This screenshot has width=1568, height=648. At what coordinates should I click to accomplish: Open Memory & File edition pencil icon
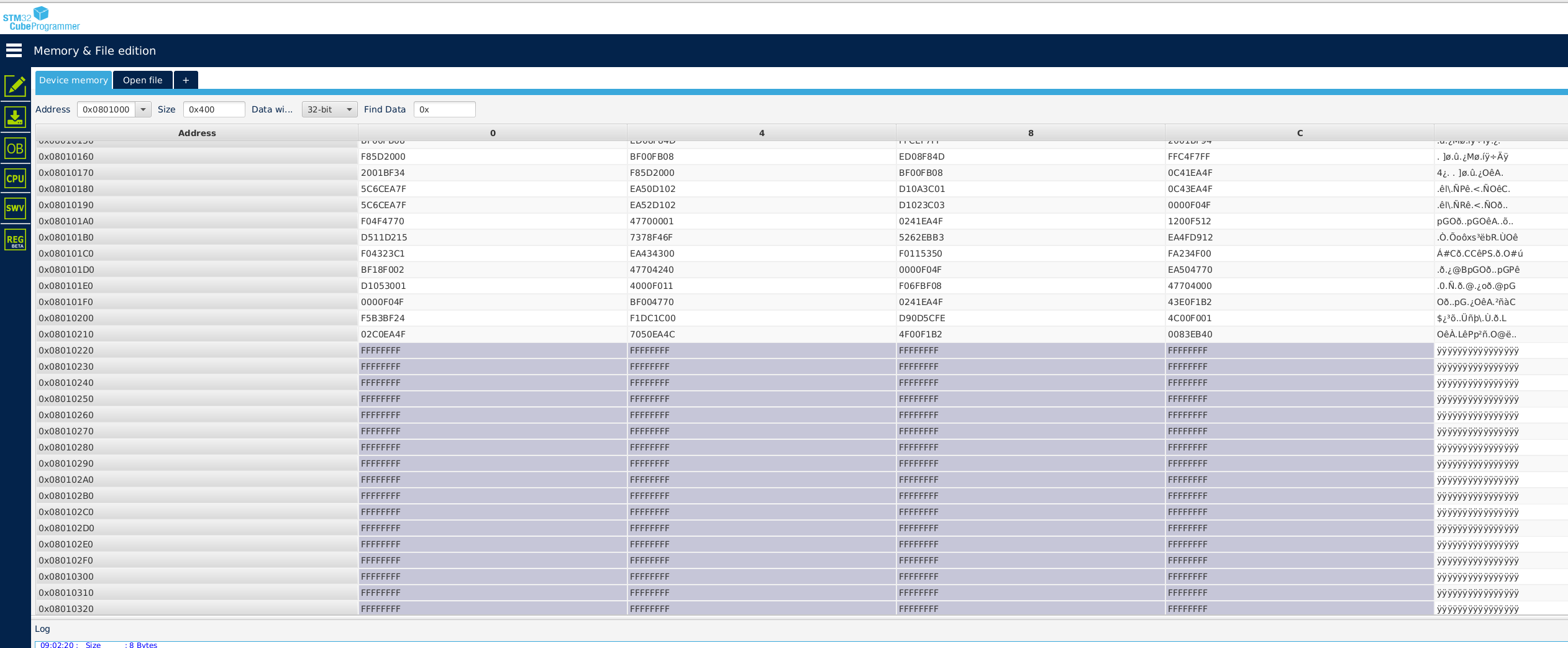tap(16, 86)
